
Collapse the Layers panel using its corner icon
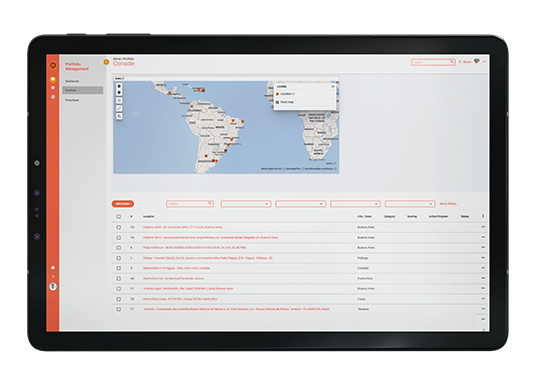pos(333,86)
